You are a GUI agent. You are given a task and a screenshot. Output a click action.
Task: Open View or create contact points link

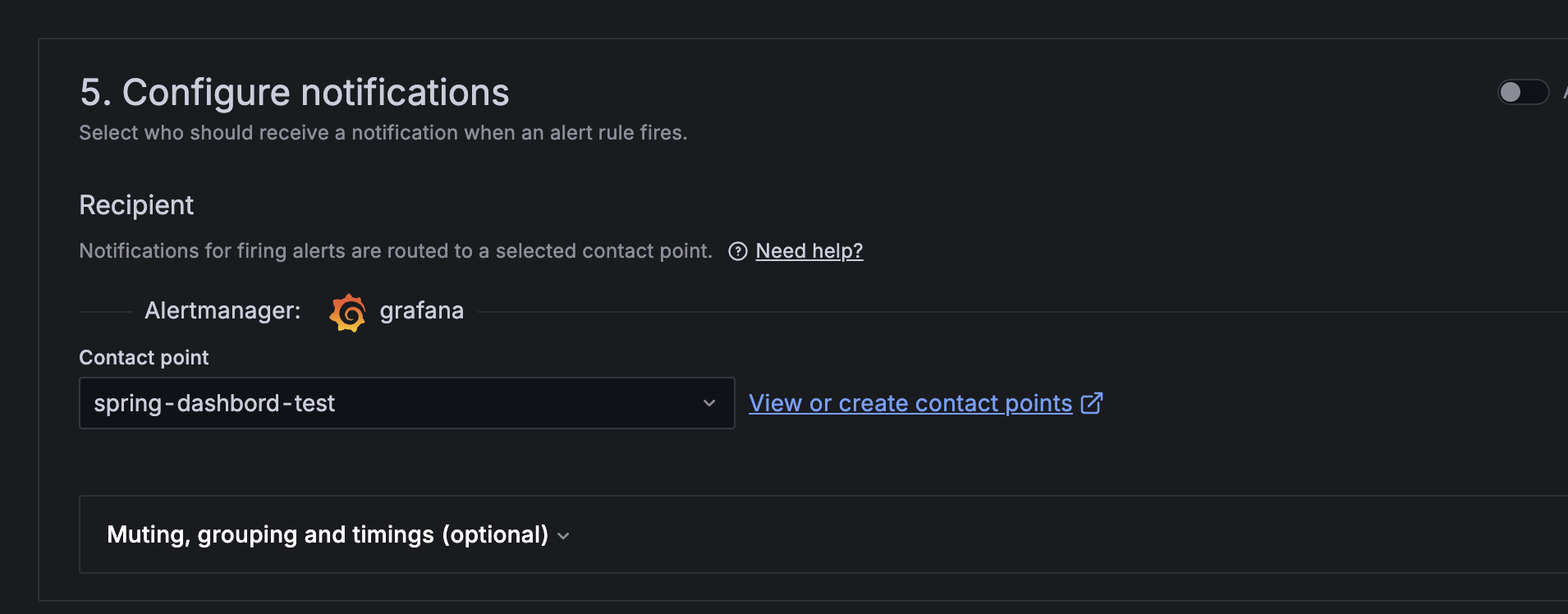910,403
